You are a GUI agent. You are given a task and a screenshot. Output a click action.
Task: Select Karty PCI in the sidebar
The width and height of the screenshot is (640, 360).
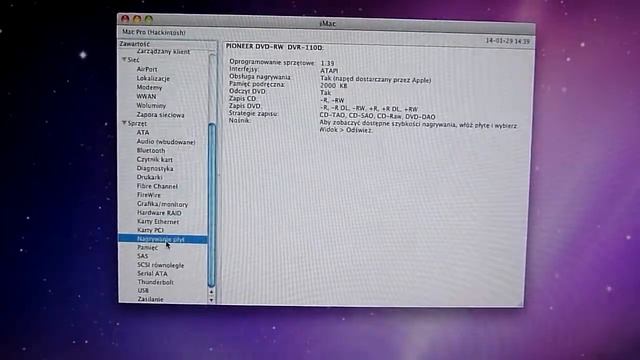tap(150, 230)
